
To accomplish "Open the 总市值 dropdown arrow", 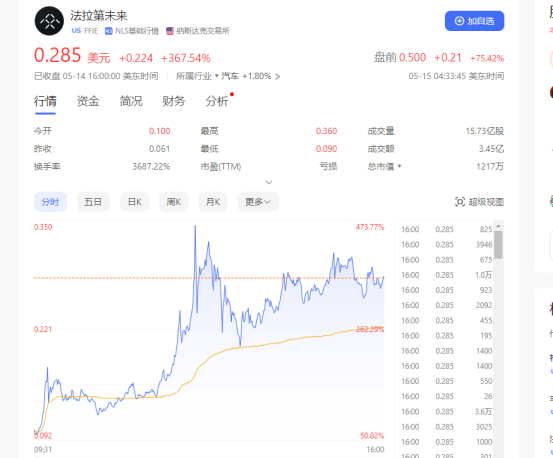I will pyautogui.click(x=400, y=166).
